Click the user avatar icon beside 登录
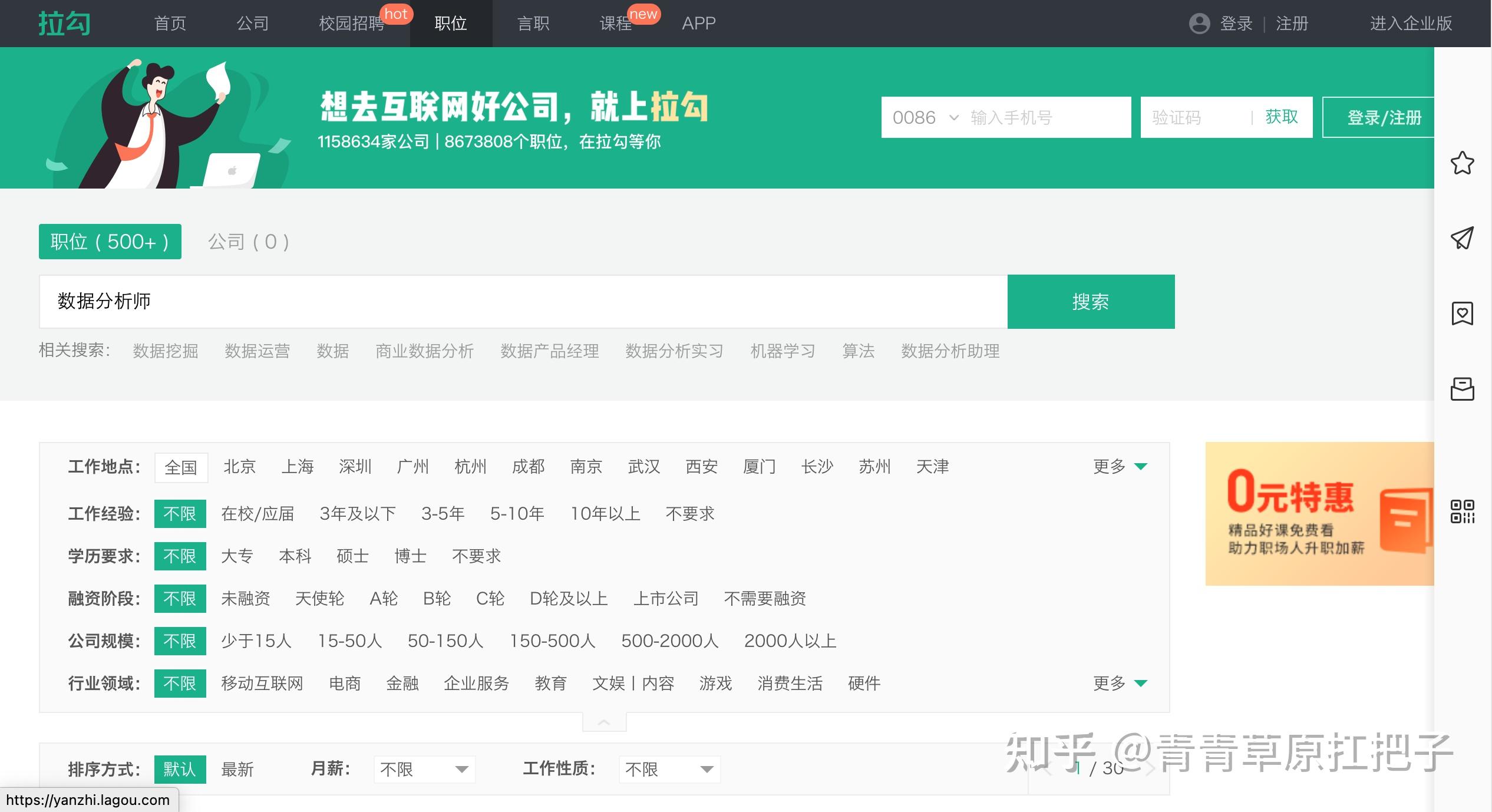Image resolution: width=1492 pixels, height=812 pixels. coord(1199,24)
